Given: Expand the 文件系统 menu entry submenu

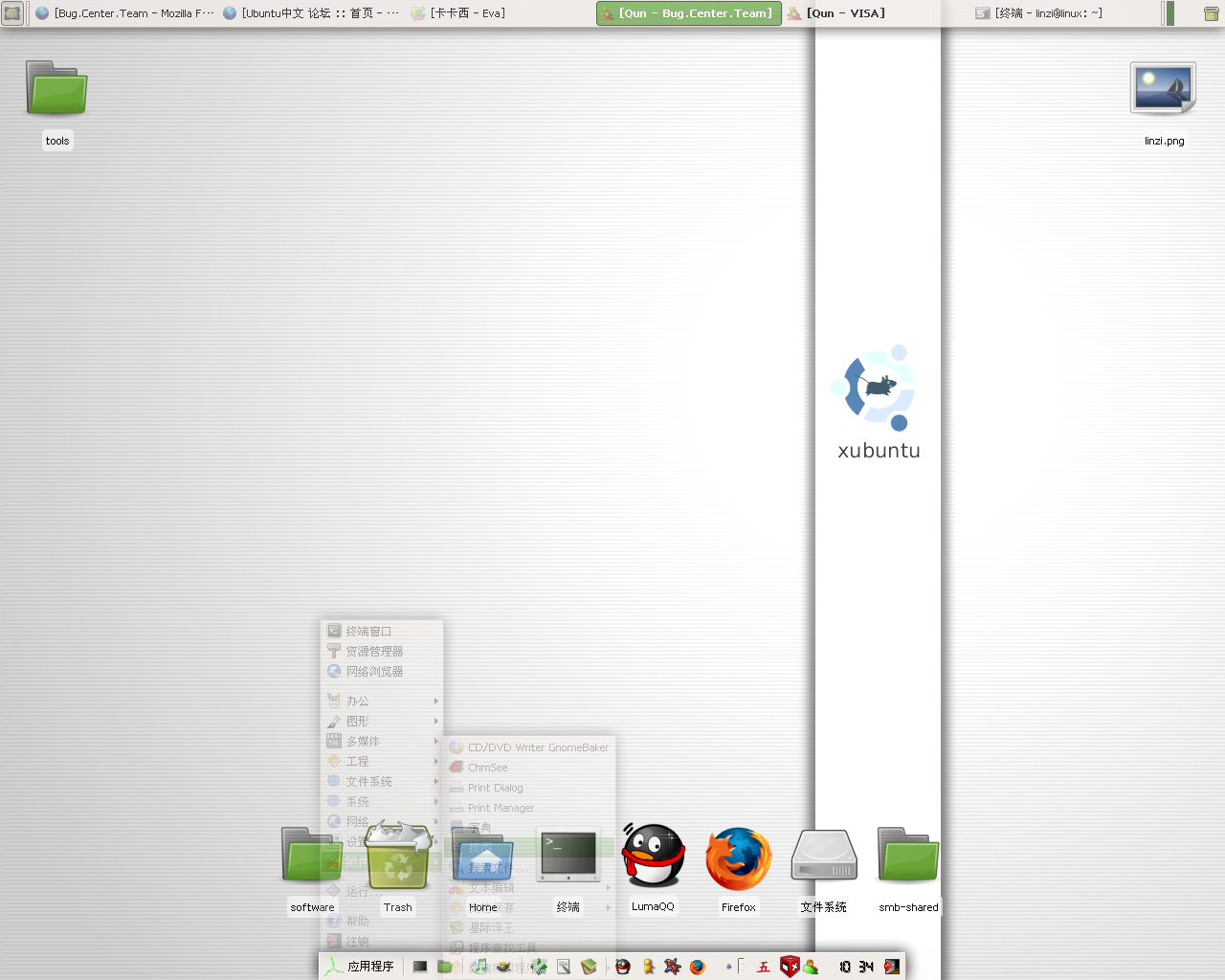Looking at the screenshot, I should coord(381,782).
